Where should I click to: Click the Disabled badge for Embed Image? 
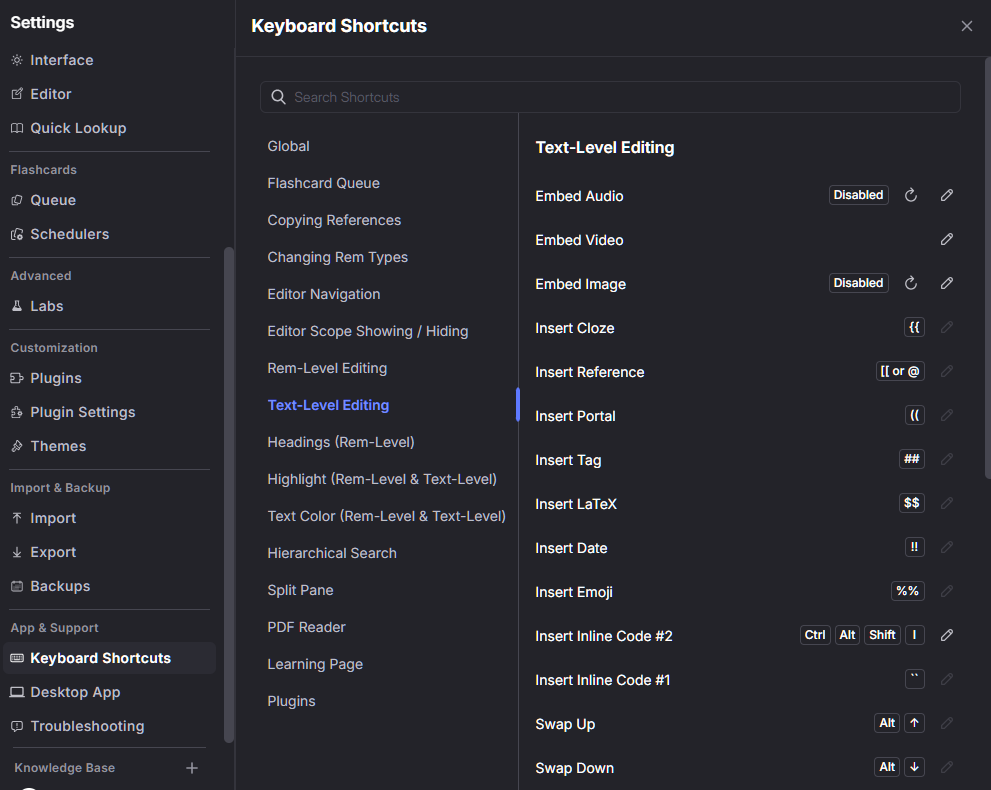click(858, 283)
